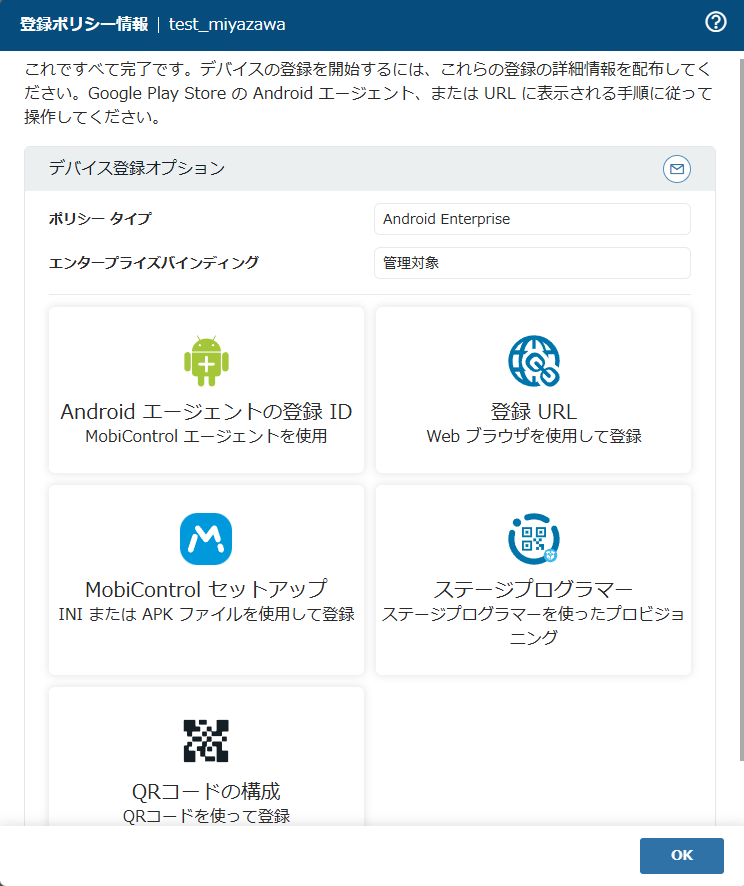The width and height of the screenshot is (744, 886).
Task: Click the green Android agent icon
Action: coord(206,362)
